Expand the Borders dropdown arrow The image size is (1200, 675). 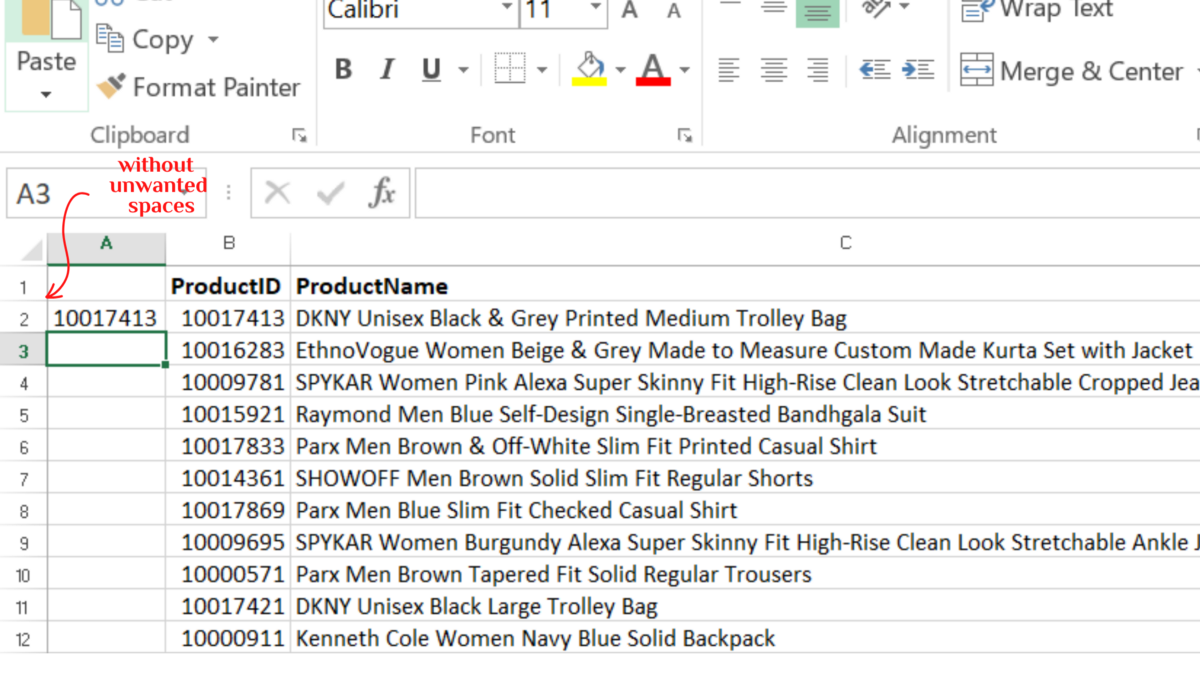click(542, 70)
